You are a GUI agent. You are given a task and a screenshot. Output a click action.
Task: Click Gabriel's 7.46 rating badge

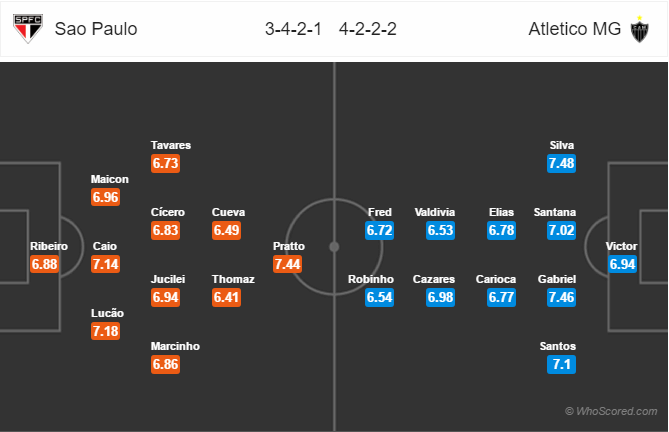tap(561, 297)
